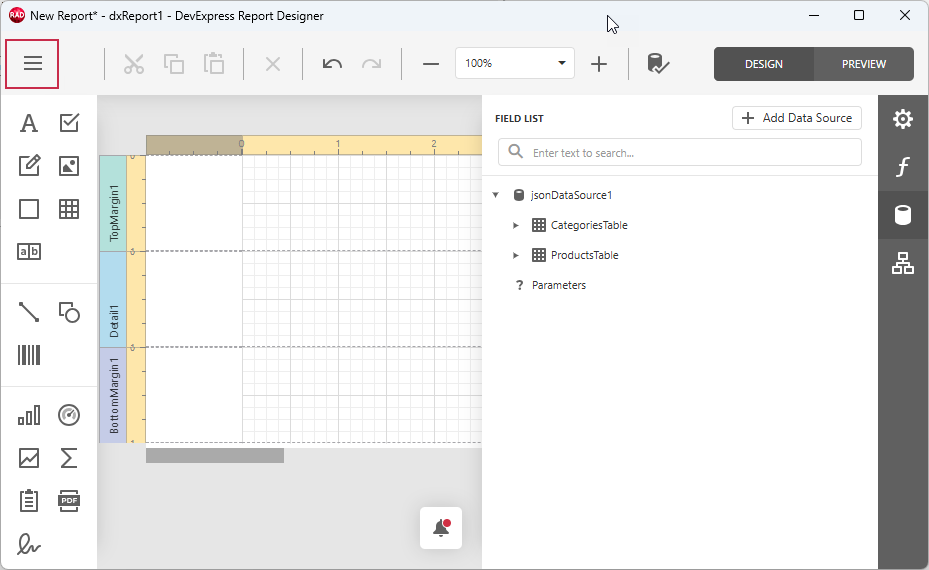
Task: Select the Chart control tool
Action: tap(28, 415)
